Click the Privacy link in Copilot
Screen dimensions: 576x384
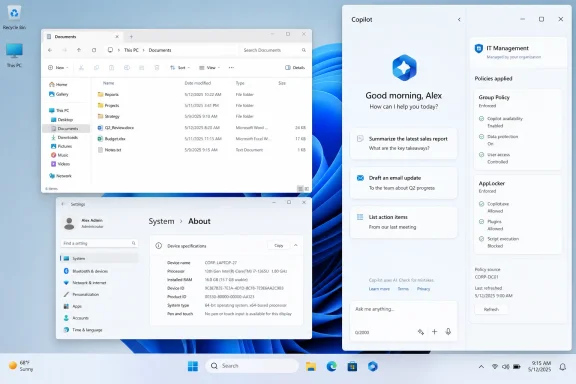point(423,289)
